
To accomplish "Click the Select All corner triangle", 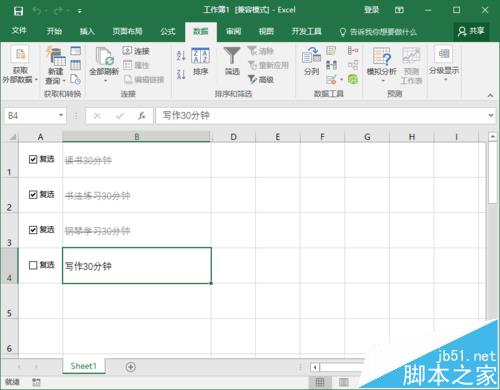I will (x=13, y=137).
